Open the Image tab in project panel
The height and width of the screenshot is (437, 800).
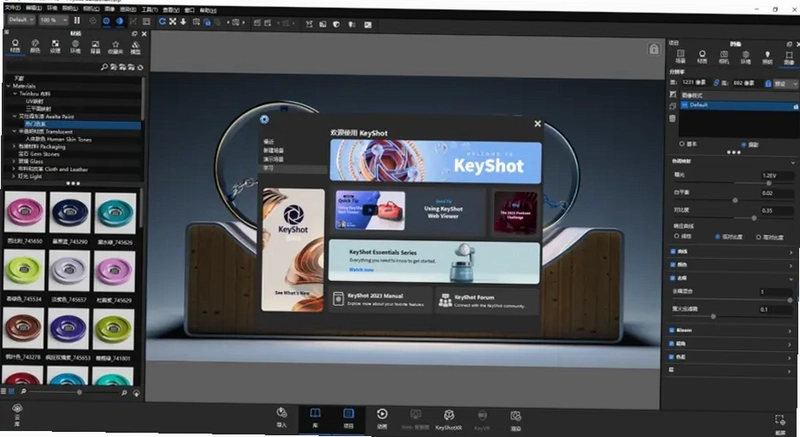pyautogui.click(x=789, y=59)
